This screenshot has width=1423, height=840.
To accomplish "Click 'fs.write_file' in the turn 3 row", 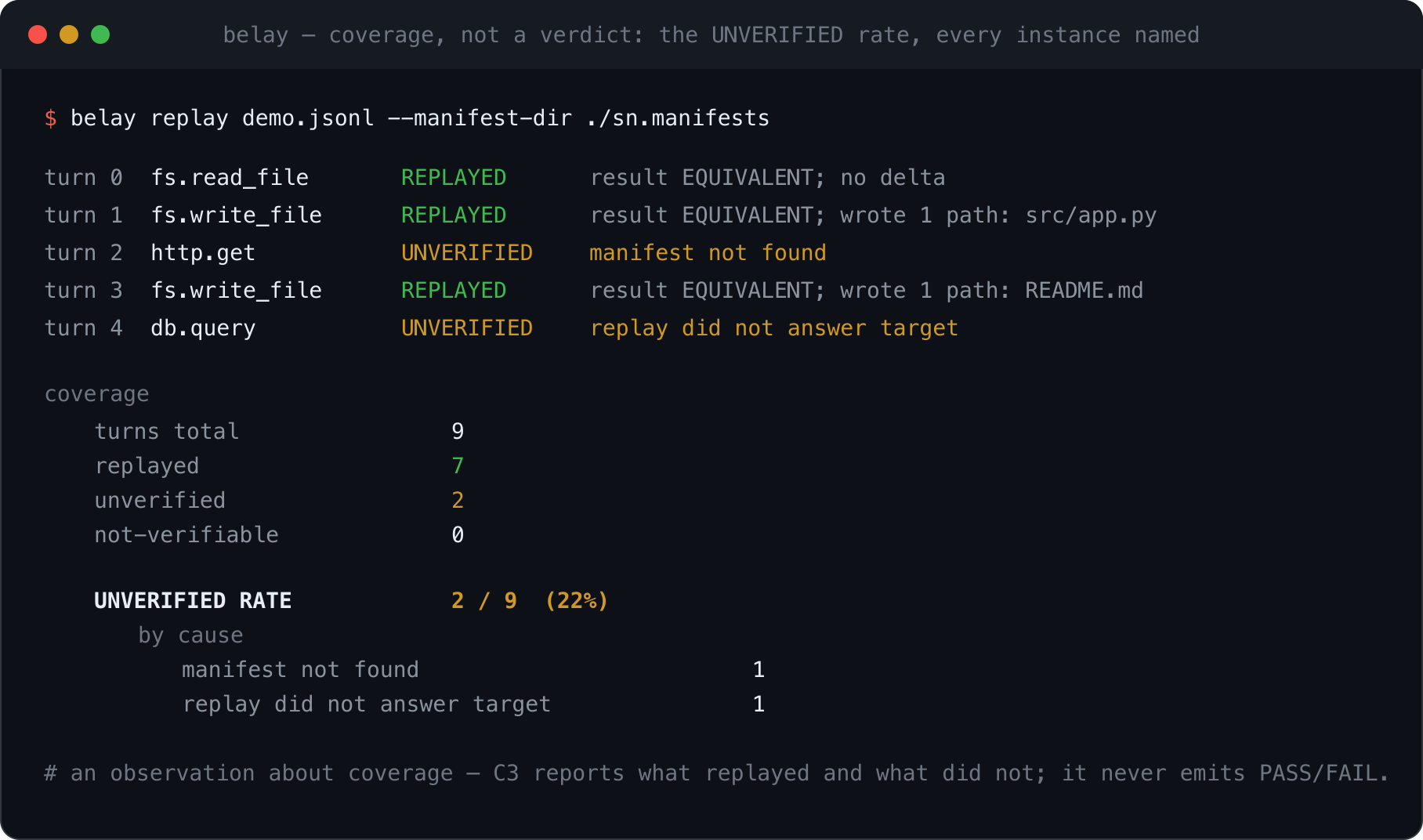I will click(236, 291).
